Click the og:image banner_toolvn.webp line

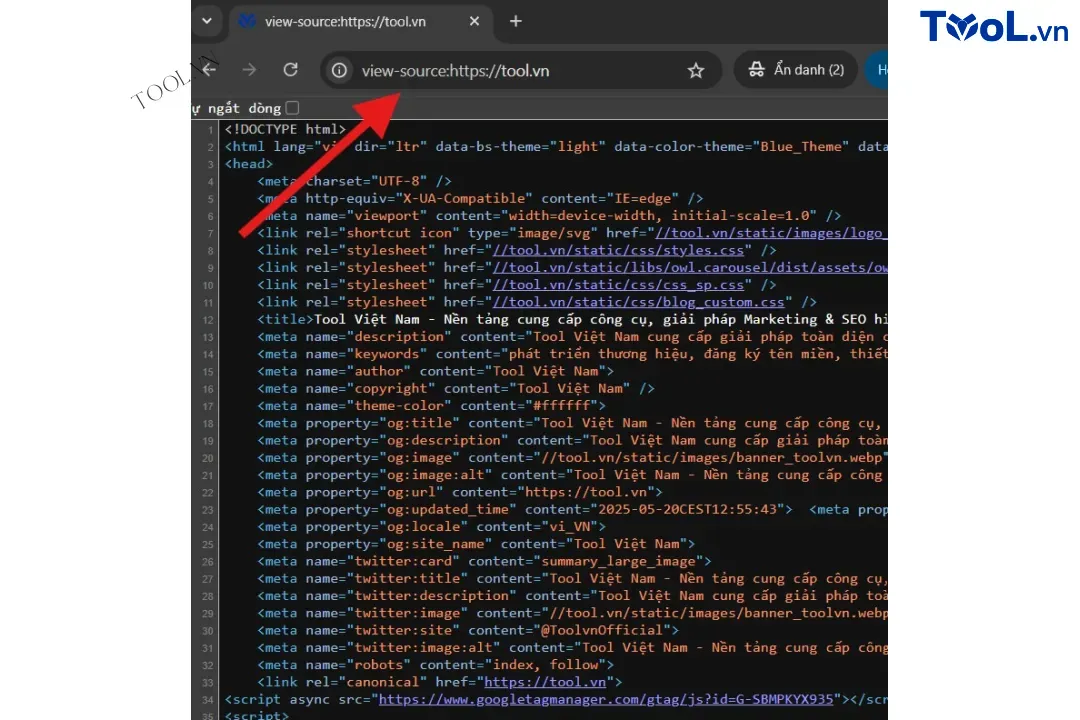572,457
